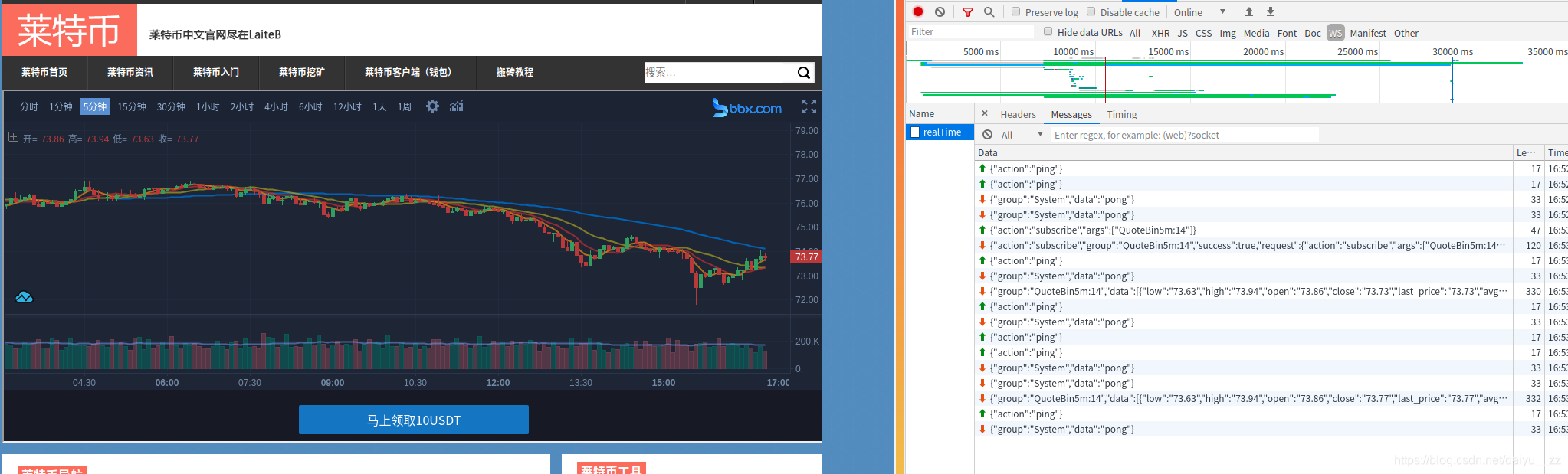Click the website 搜索 search box
The height and width of the screenshot is (474, 1568).
click(720, 73)
